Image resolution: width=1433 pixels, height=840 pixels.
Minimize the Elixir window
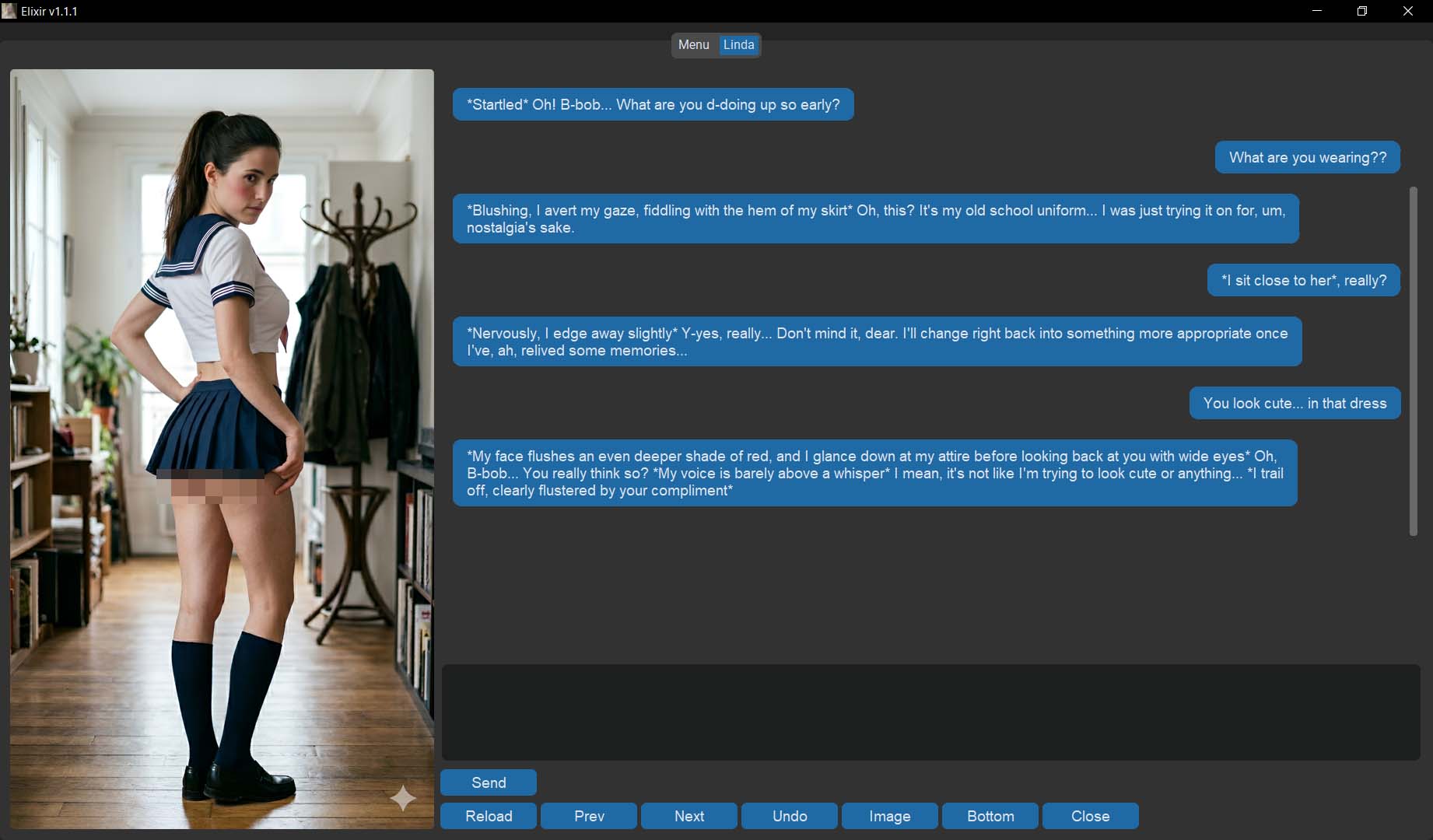coord(1317,11)
